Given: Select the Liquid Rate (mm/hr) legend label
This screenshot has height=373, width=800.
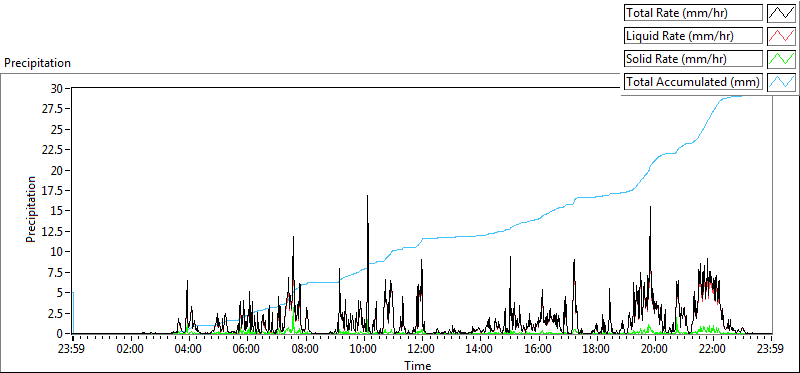Looking at the screenshot, I should click(694, 36).
